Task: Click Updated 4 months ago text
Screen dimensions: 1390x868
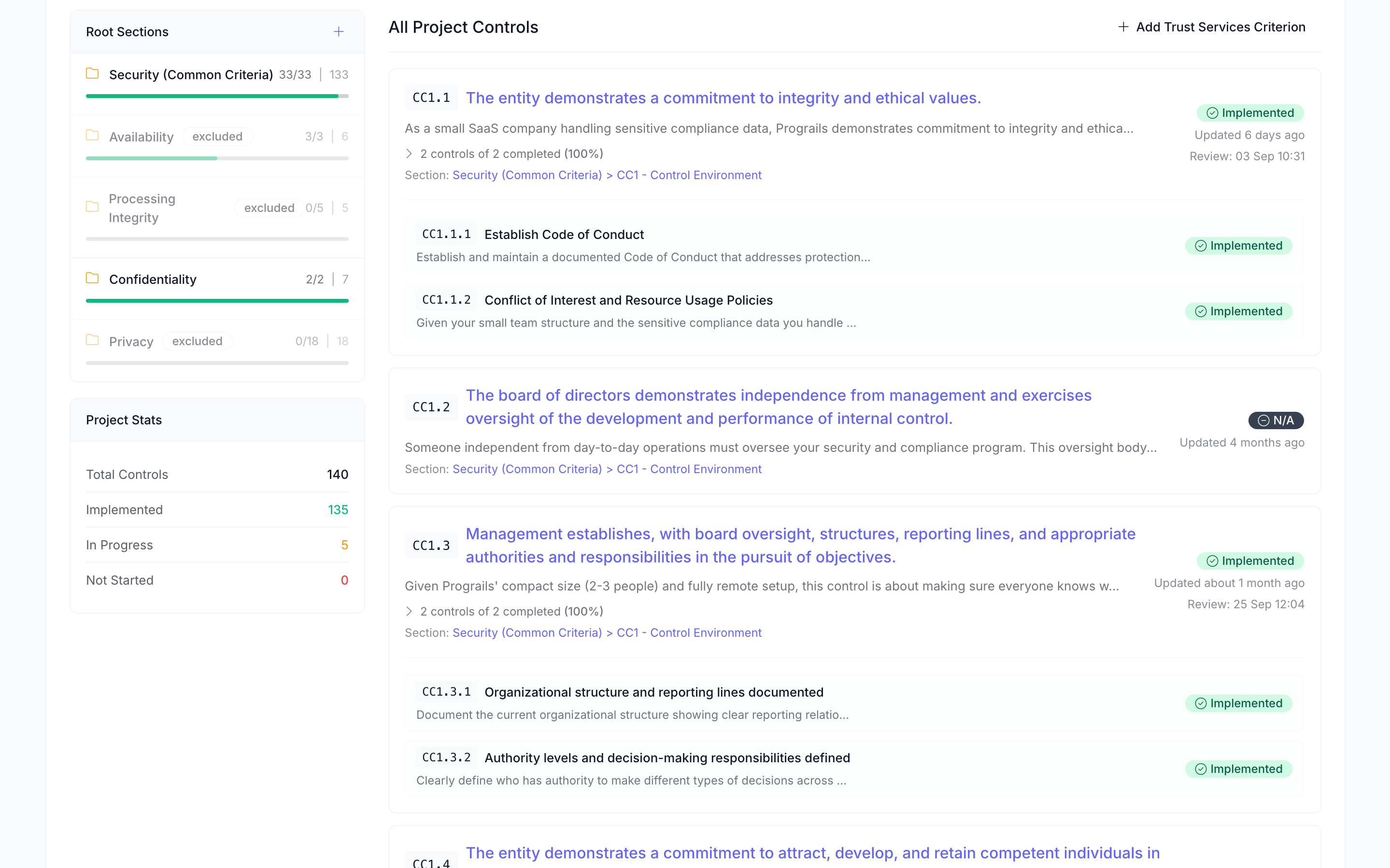Action: pyautogui.click(x=1242, y=443)
